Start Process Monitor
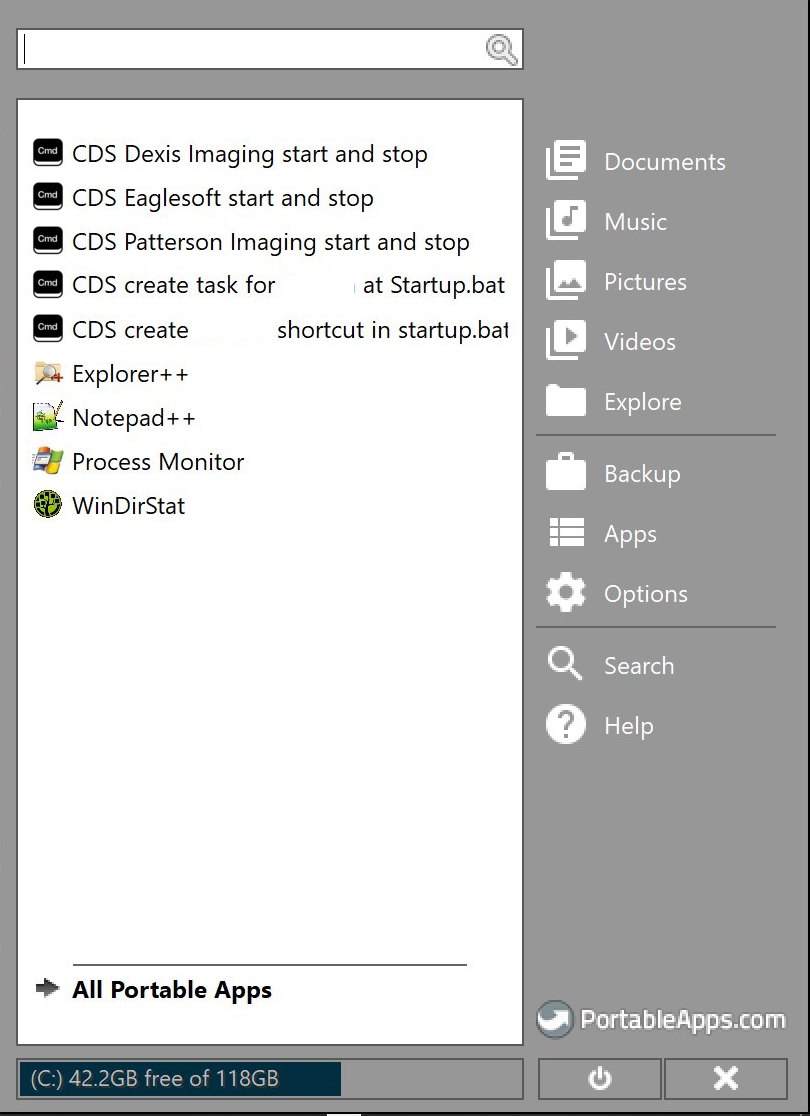Viewport: 810px width, 1116px height. (x=157, y=461)
